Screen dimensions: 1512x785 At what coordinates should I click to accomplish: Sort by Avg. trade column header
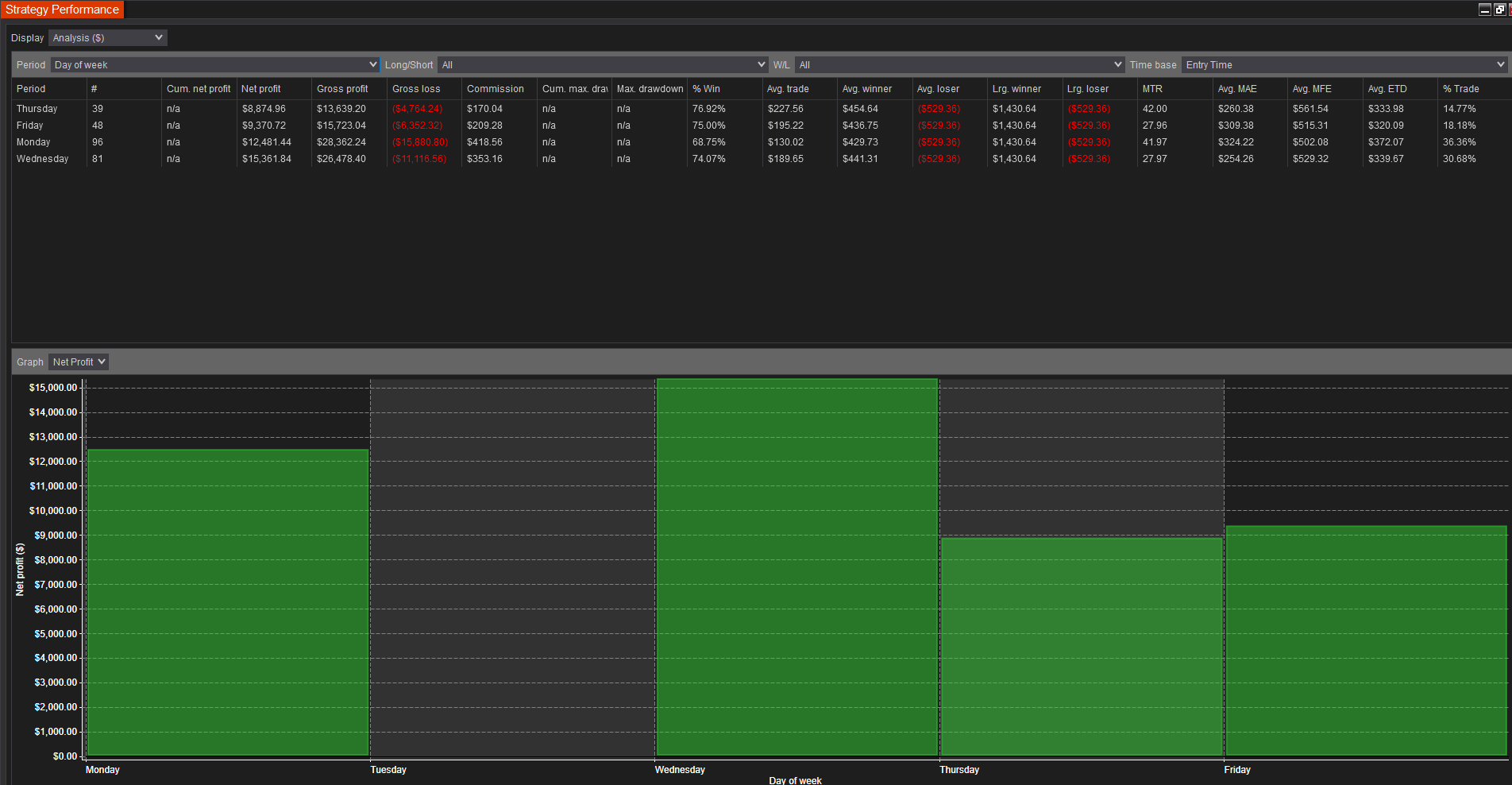click(800, 89)
